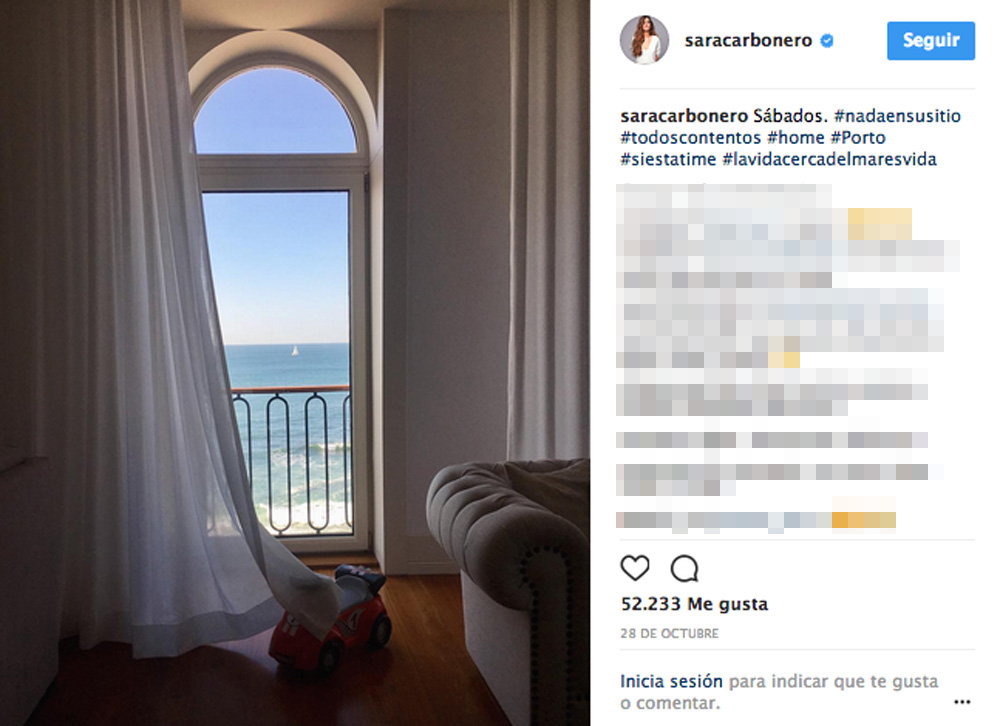
Task: Open the saracarbonero username in the header
Action: 748,40
